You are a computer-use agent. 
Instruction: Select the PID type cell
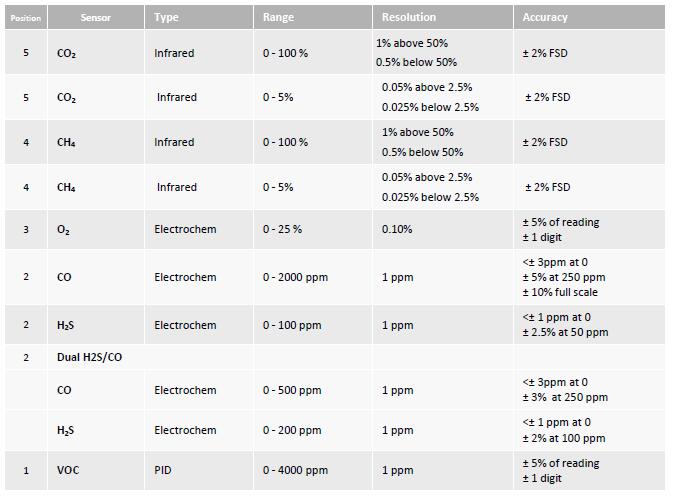[x=163, y=470]
